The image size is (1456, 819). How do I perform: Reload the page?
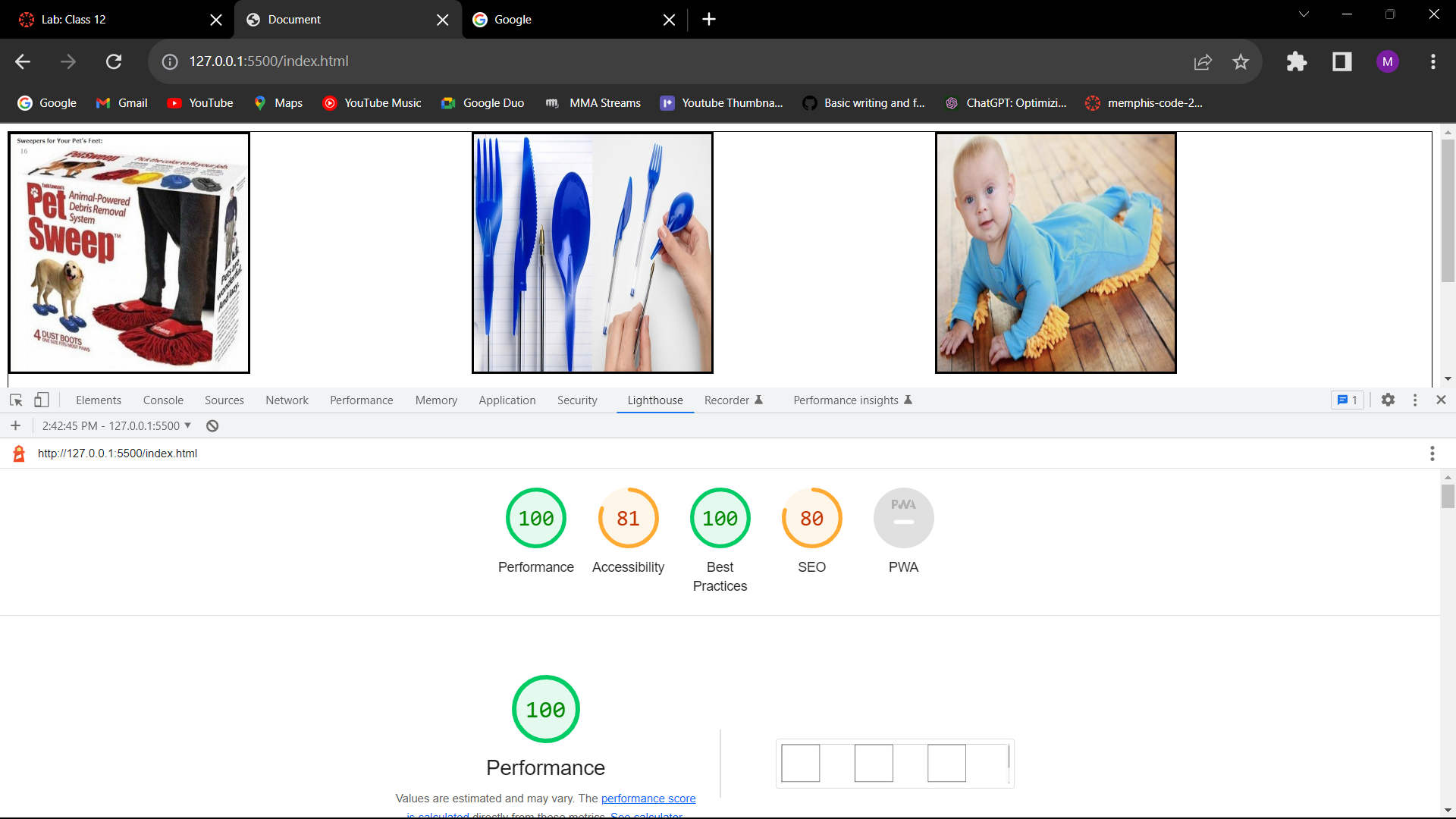114,61
